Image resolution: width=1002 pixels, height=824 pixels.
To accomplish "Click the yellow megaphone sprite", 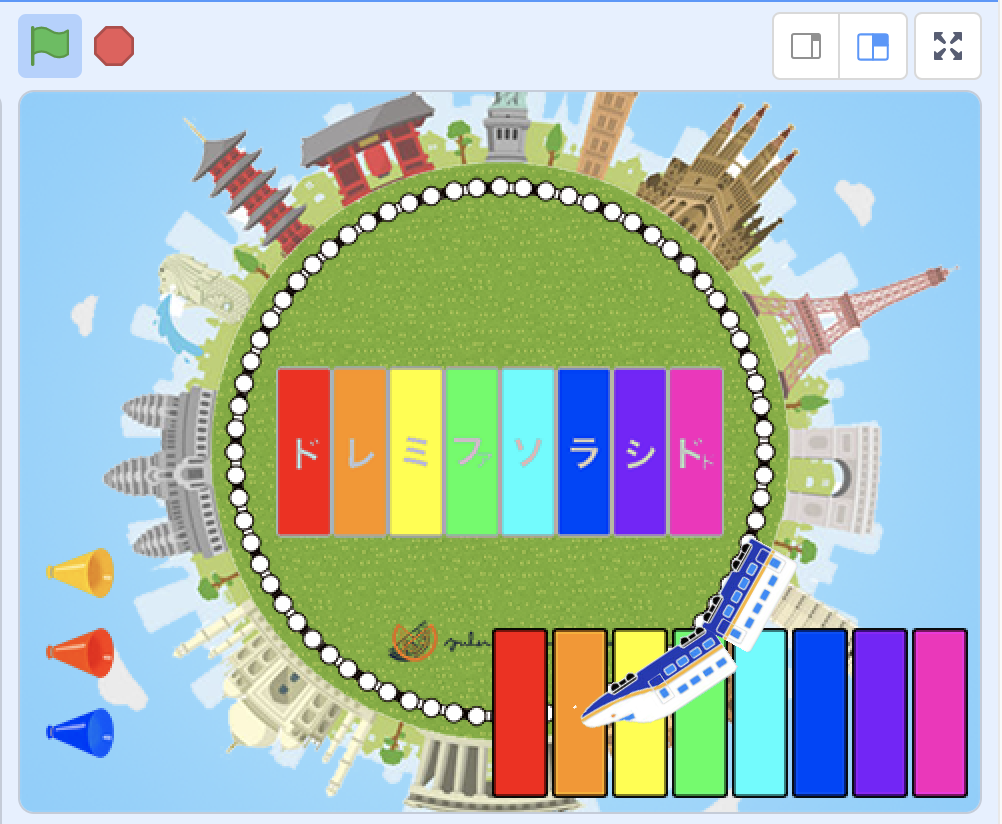I will (x=81, y=573).
